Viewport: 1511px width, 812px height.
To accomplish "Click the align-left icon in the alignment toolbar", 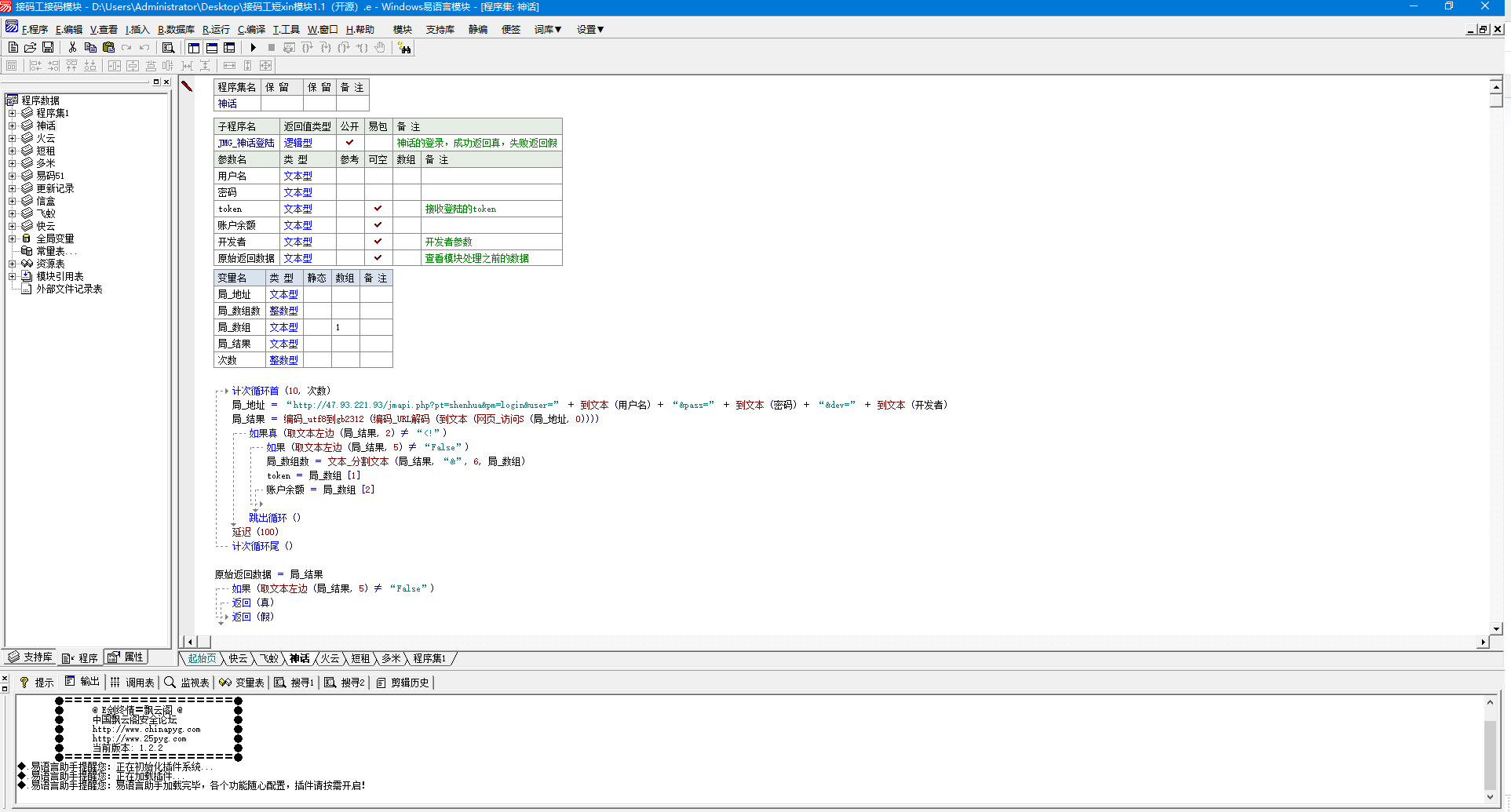I will 35,65.
